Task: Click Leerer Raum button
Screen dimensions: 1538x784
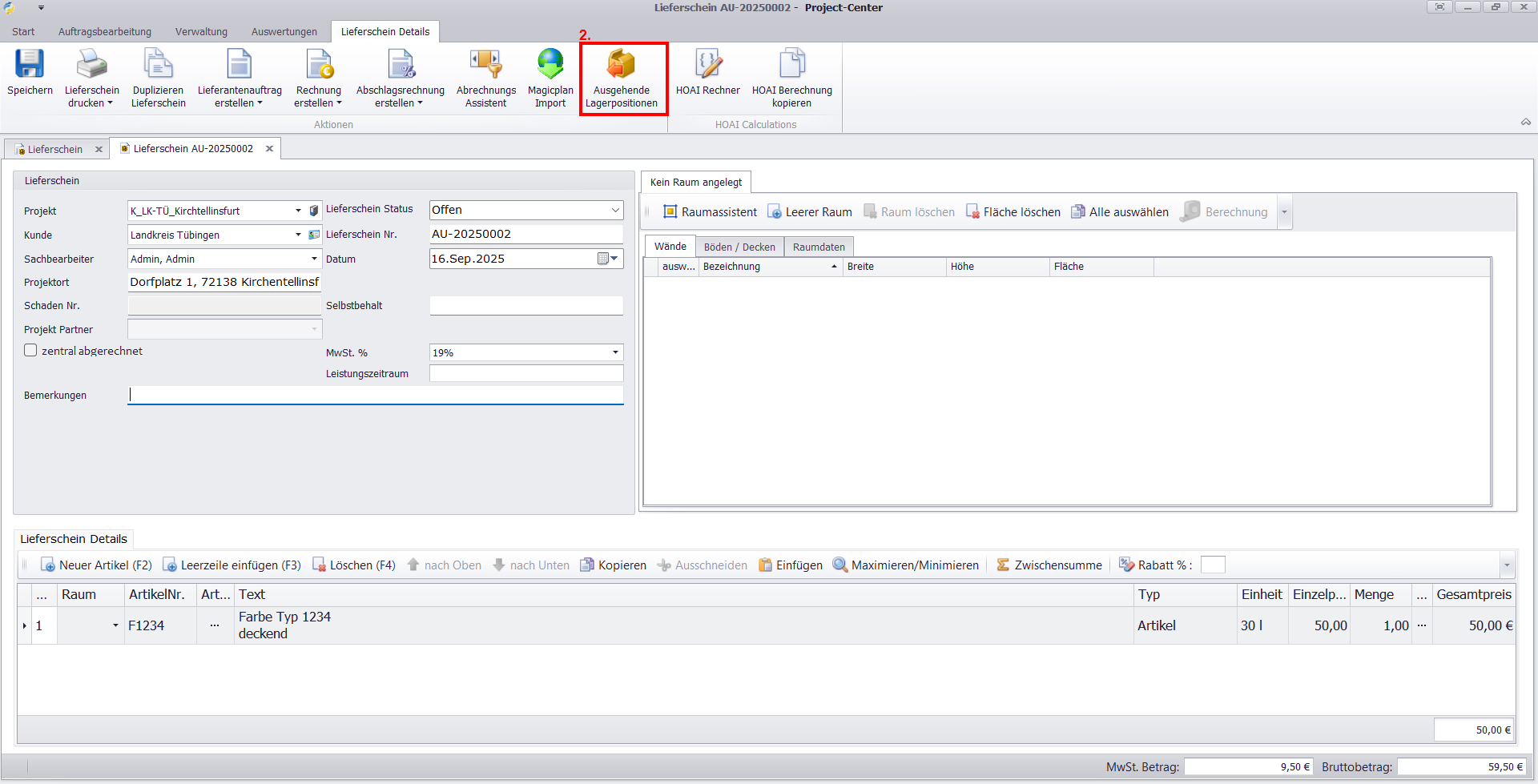Action: pos(810,212)
